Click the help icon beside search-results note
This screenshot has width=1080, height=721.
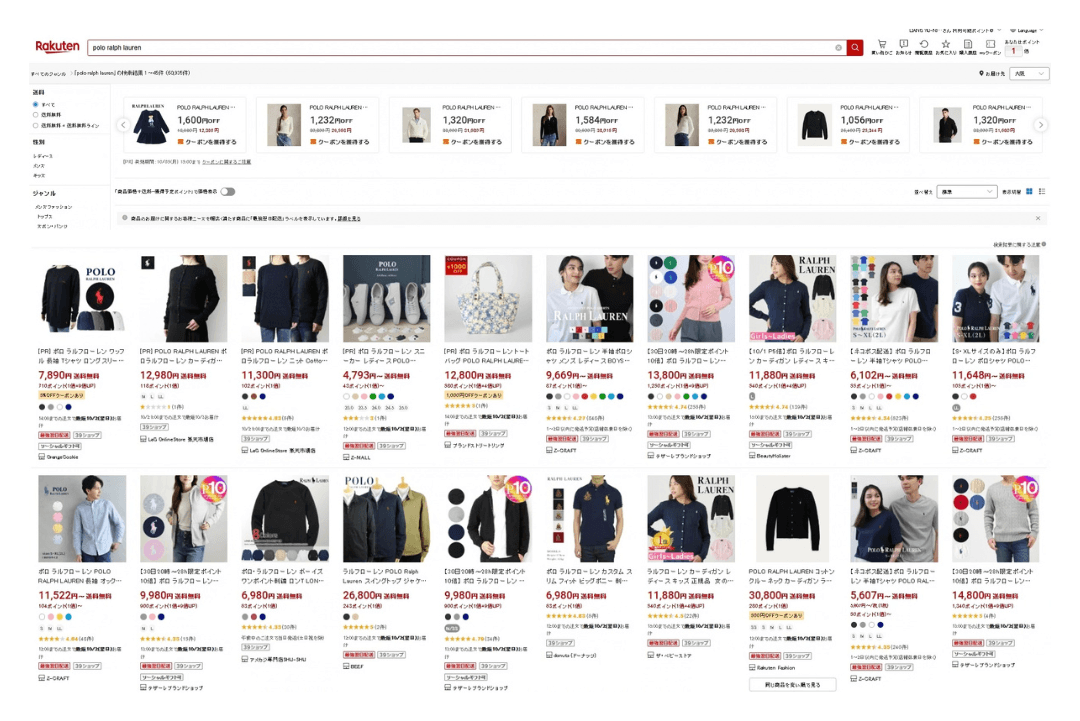1044,244
